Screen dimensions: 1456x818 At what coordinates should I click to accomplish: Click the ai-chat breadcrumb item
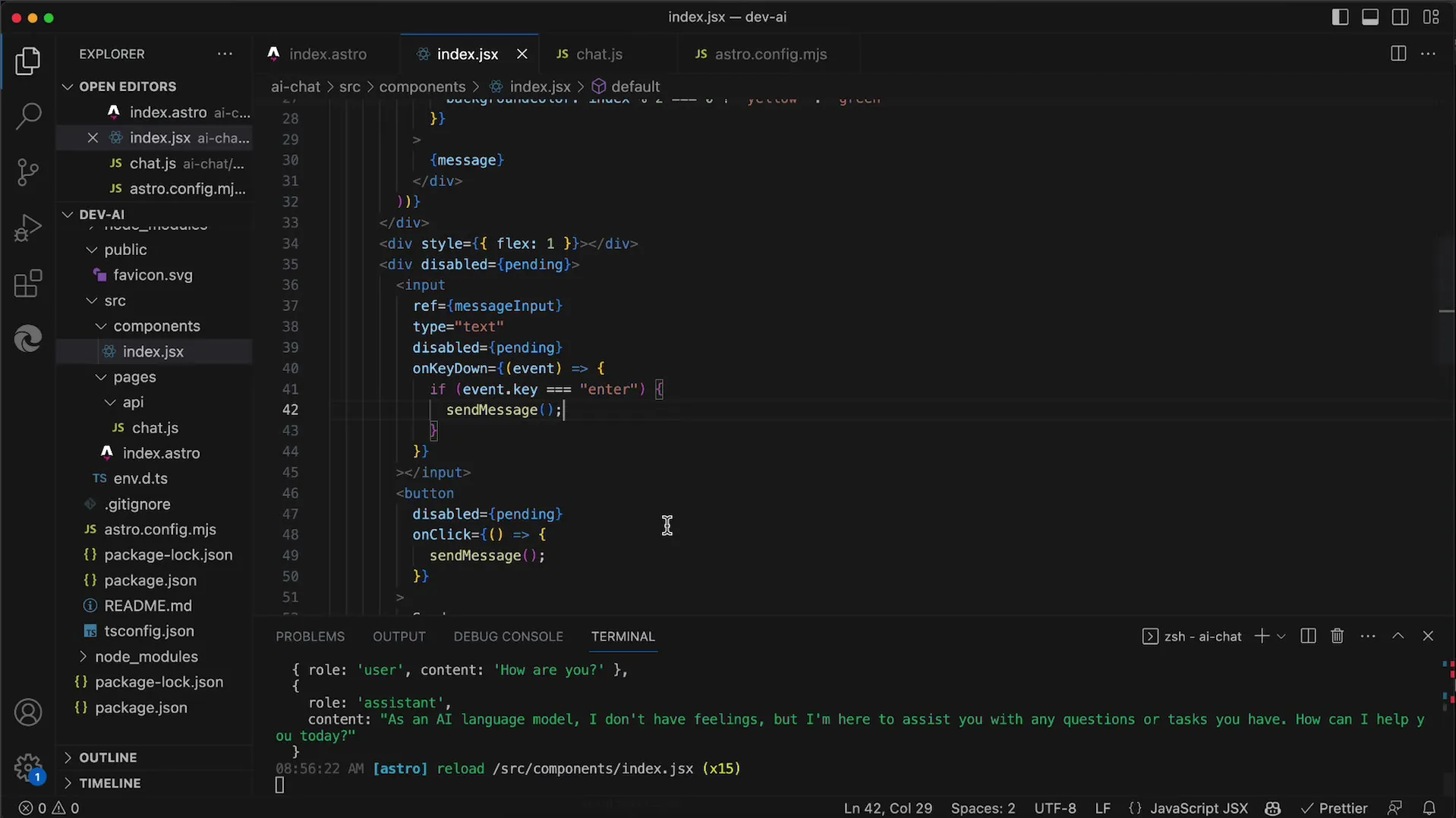[295, 87]
